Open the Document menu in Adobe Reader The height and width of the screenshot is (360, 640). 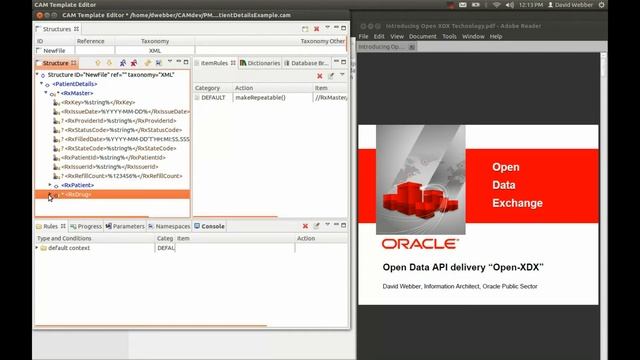422,36
